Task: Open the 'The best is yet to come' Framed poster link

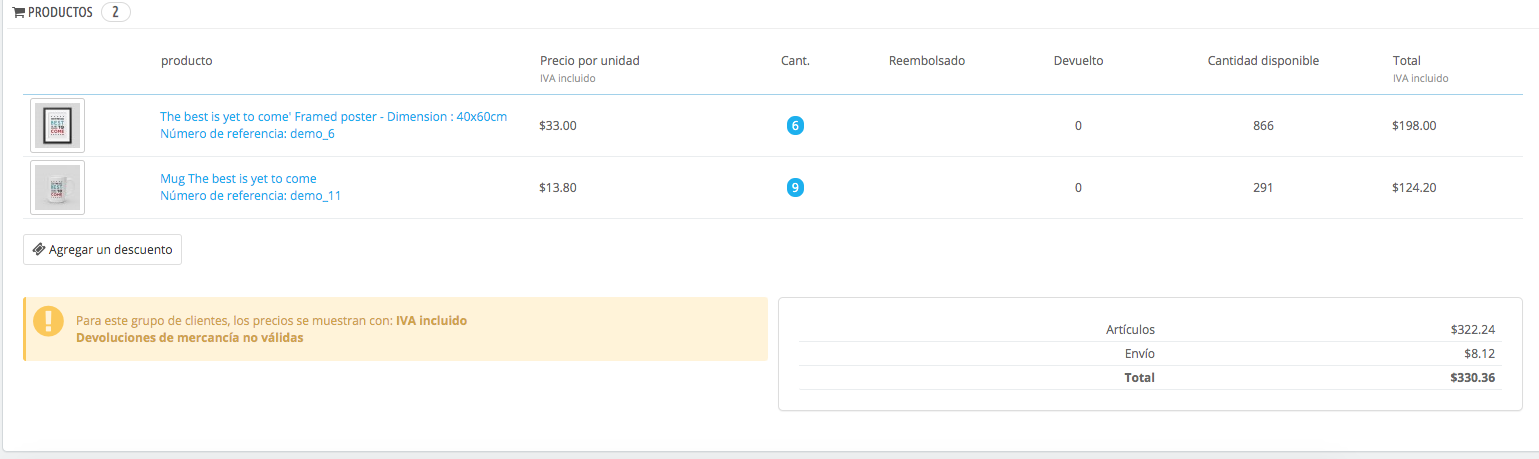Action: (x=333, y=117)
